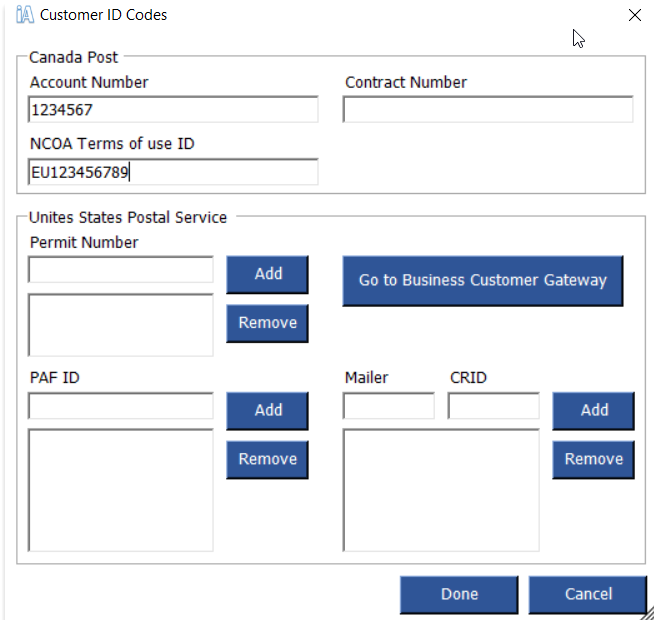Image resolution: width=654 pixels, height=620 pixels.
Task: Click the CRID input field
Action: 493,406
